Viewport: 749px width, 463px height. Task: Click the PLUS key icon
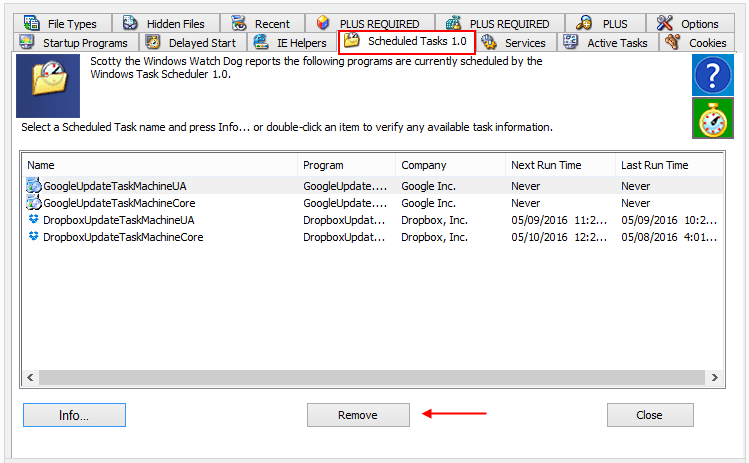(584, 23)
